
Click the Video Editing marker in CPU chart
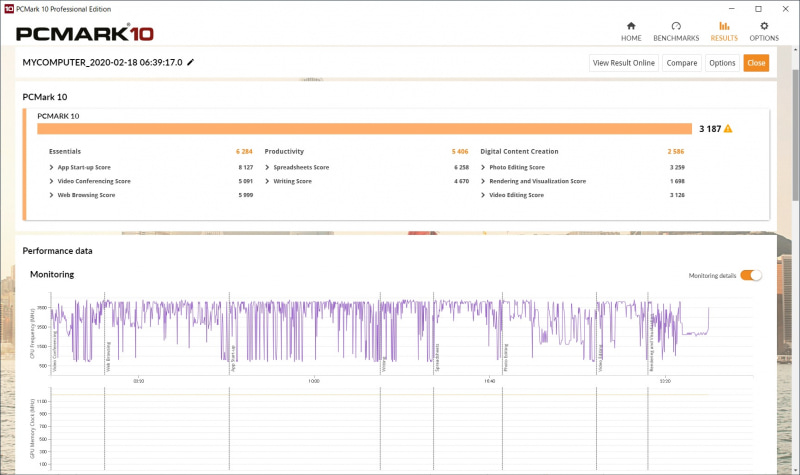coord(601,358)
